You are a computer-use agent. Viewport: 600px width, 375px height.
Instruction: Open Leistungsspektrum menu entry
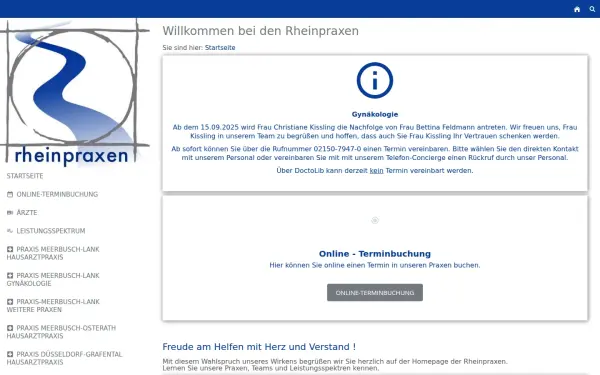51,231
